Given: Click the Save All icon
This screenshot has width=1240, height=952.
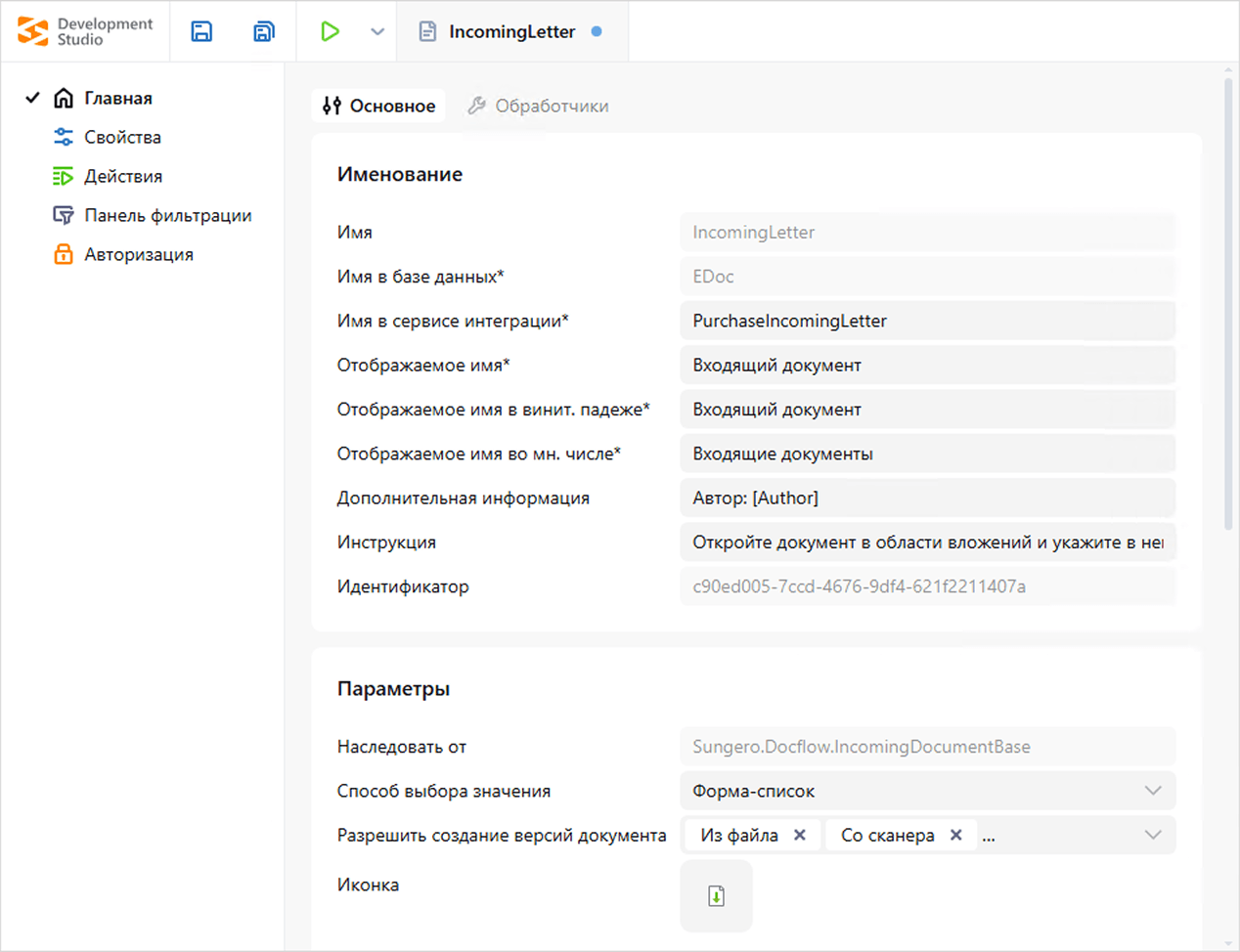Looking at the screenshot, I should pos(263,31).
